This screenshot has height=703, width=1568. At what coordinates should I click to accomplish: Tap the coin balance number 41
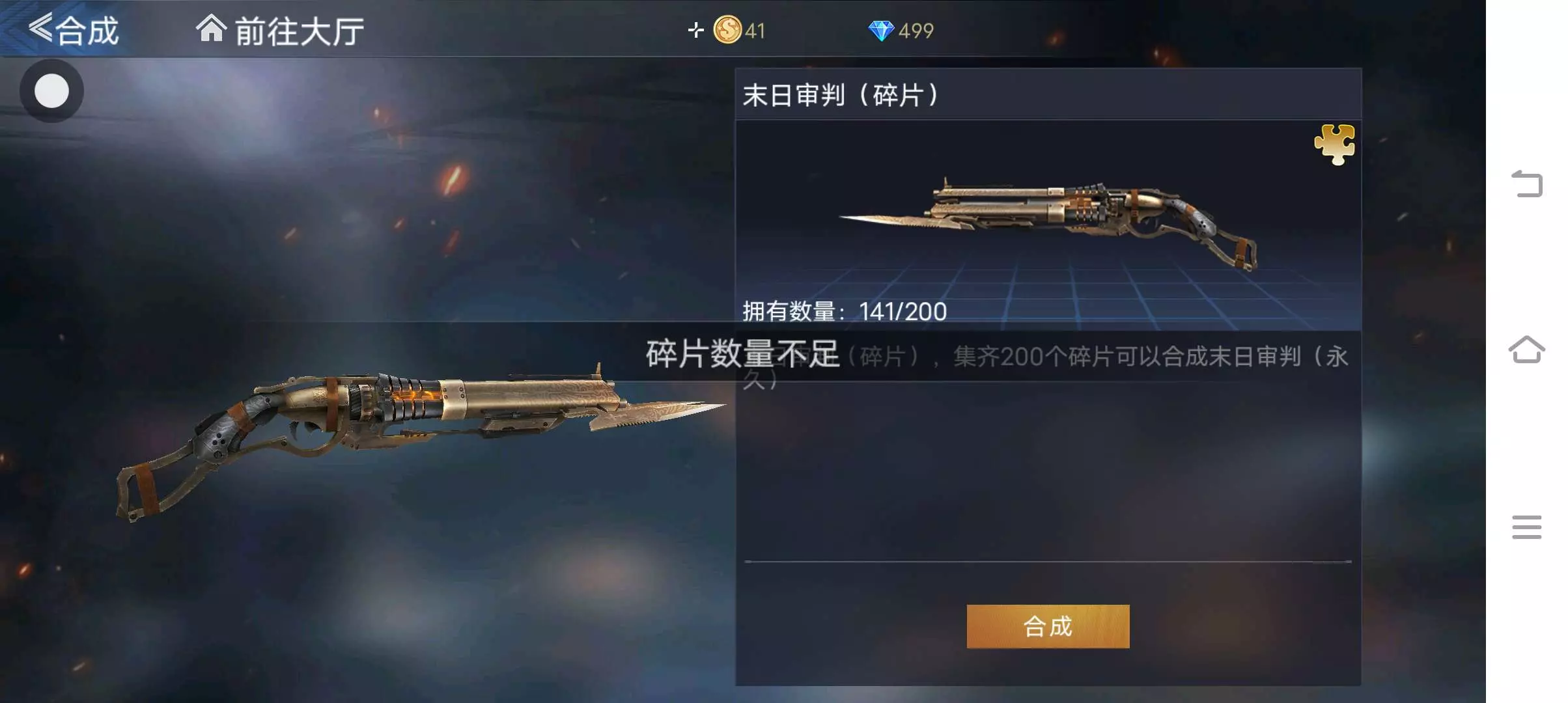click(755, 31)
